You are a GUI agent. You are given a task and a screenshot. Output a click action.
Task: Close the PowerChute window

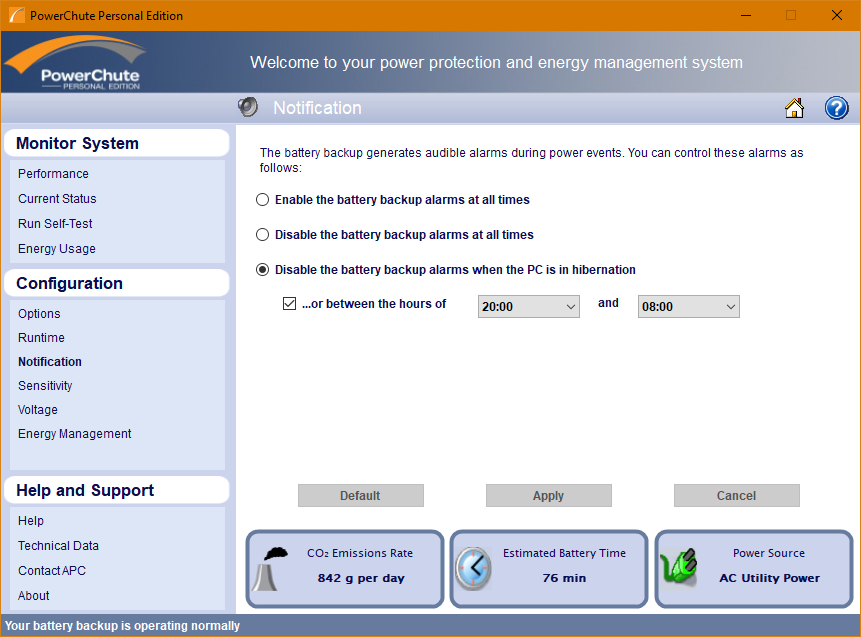[x=837, y=15]
